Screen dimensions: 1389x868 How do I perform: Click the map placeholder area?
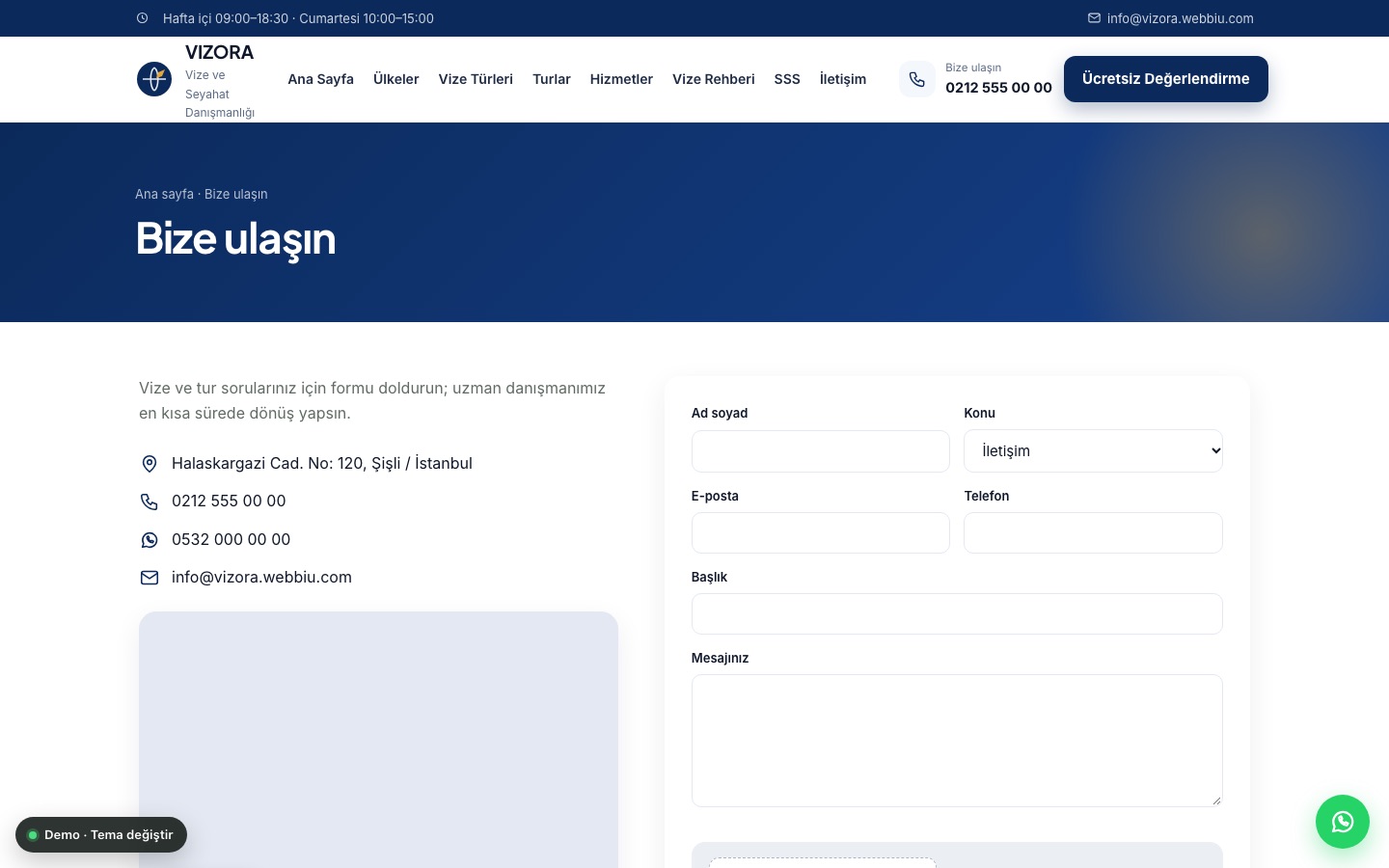click(378, 740)
